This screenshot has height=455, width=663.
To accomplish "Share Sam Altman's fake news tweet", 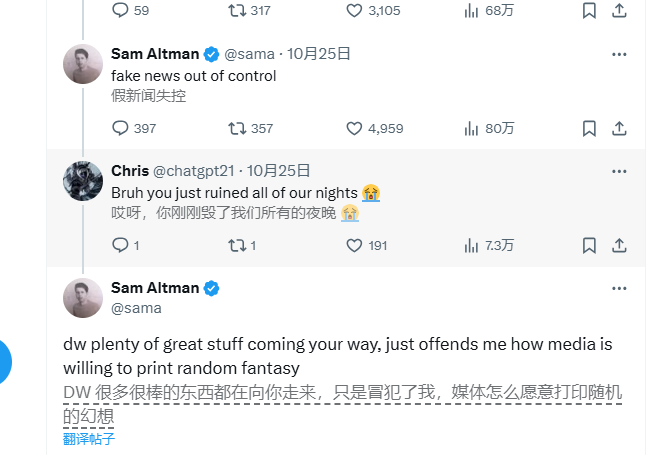I will [619, 128].
